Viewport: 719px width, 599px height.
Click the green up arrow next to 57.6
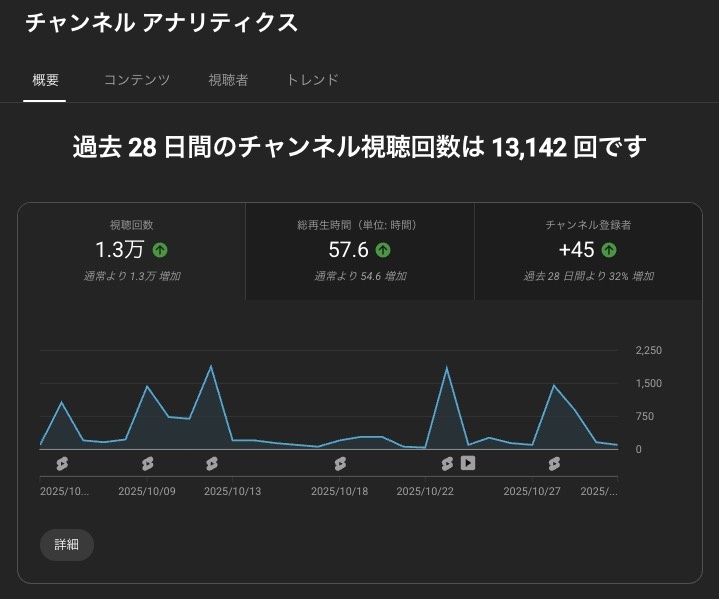click(383, 250)
